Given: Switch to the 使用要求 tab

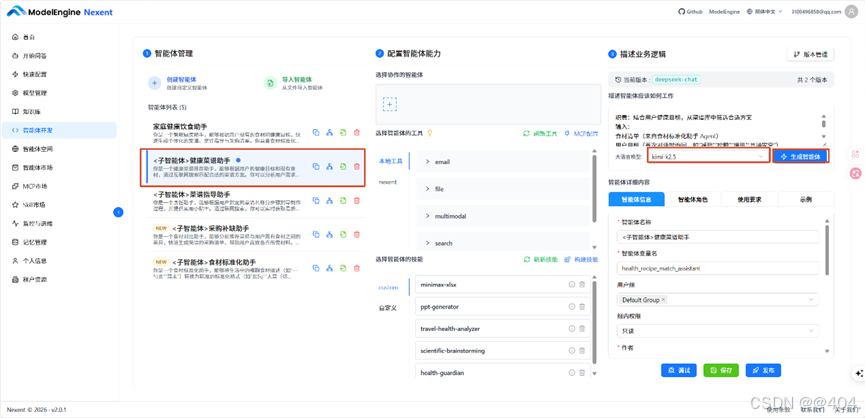Looking at the screenshot, I should [750, 200].
